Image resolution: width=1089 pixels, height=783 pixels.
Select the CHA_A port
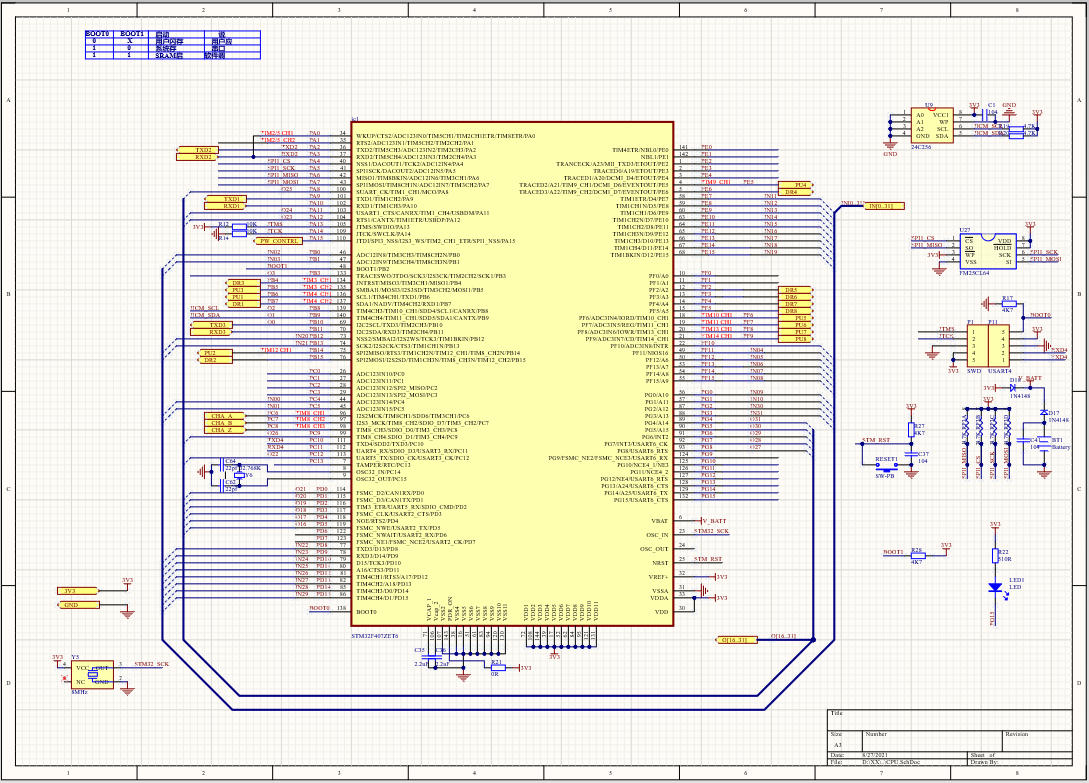click(x=224, y=416)
